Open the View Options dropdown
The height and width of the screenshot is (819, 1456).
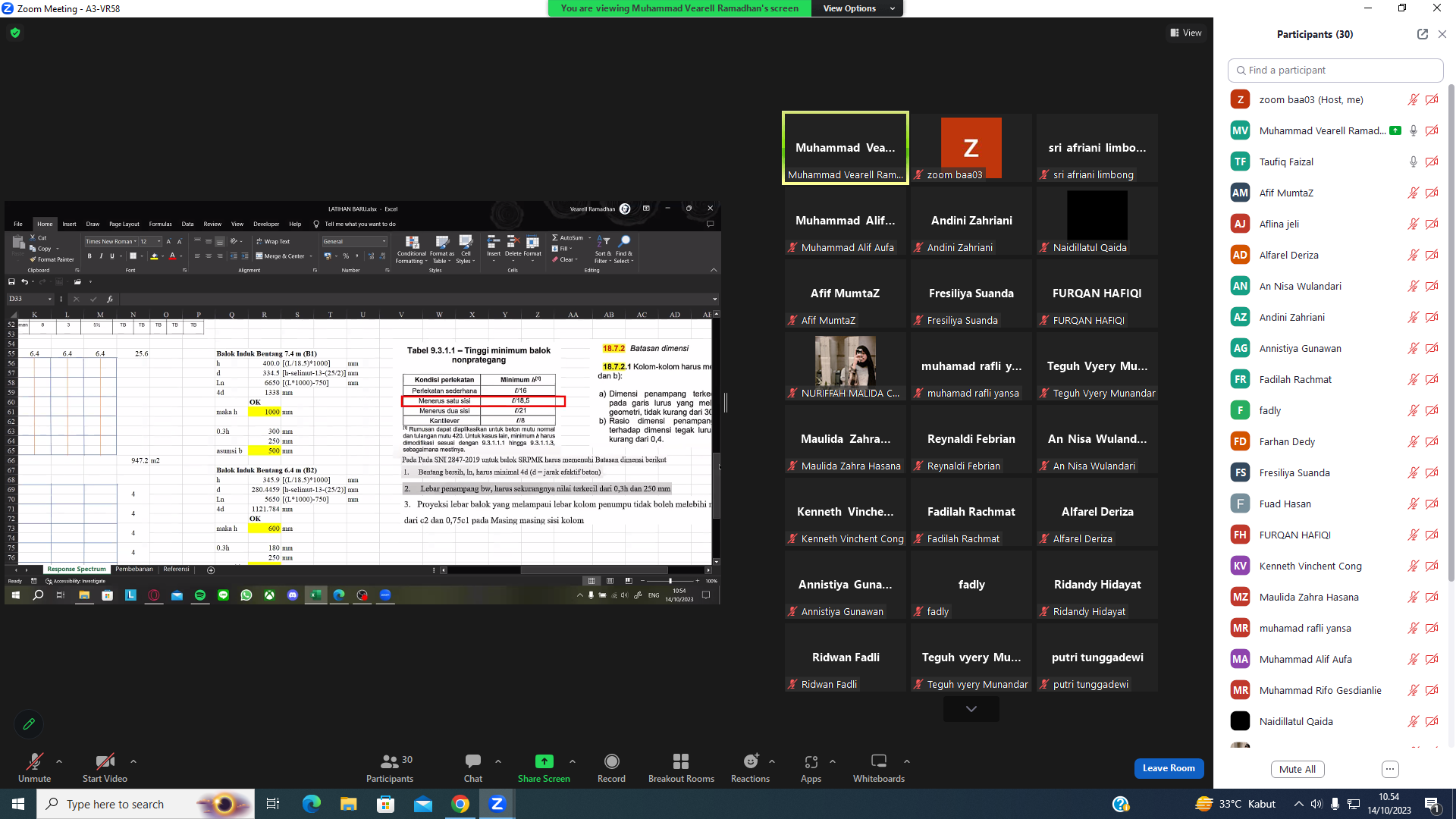pos(858,8)
